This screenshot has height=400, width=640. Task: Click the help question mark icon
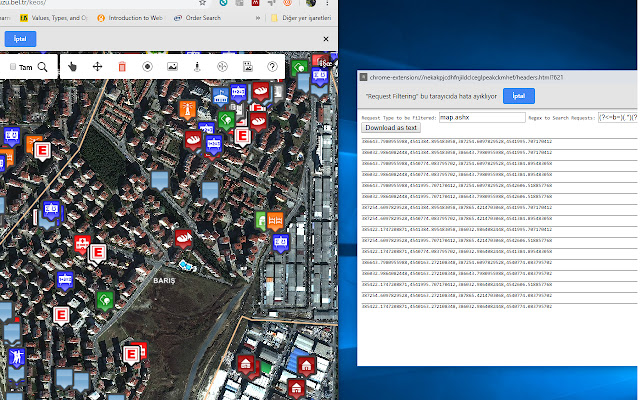coord(272,66)
